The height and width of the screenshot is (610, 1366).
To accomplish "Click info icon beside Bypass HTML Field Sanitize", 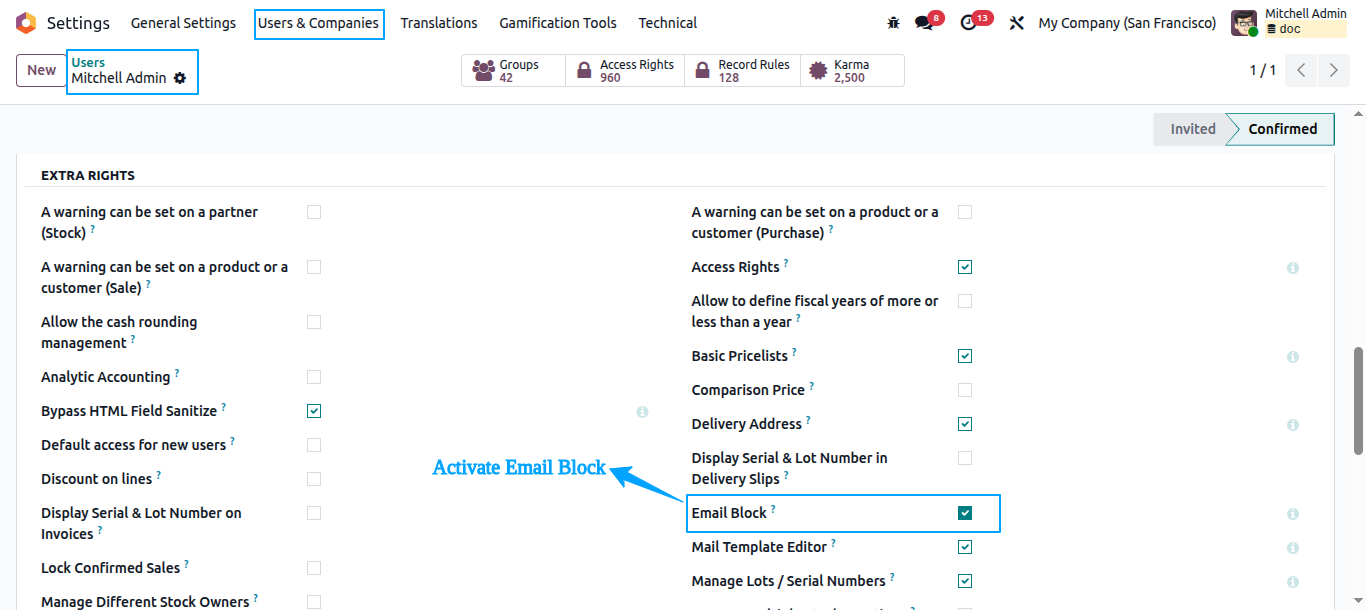I will coord(642,412).
